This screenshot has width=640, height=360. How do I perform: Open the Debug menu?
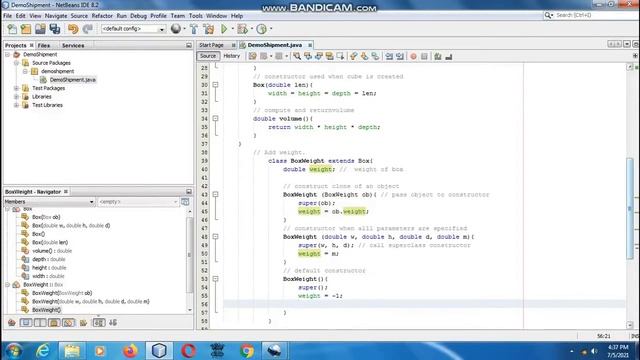(x=138, y=16)
